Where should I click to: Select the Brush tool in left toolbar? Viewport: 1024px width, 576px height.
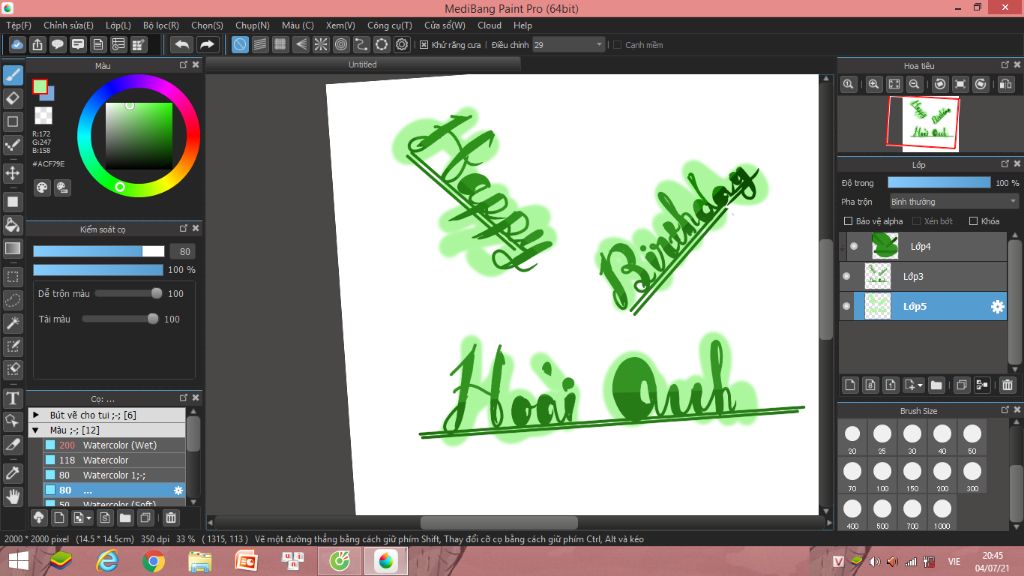(12, 76)
